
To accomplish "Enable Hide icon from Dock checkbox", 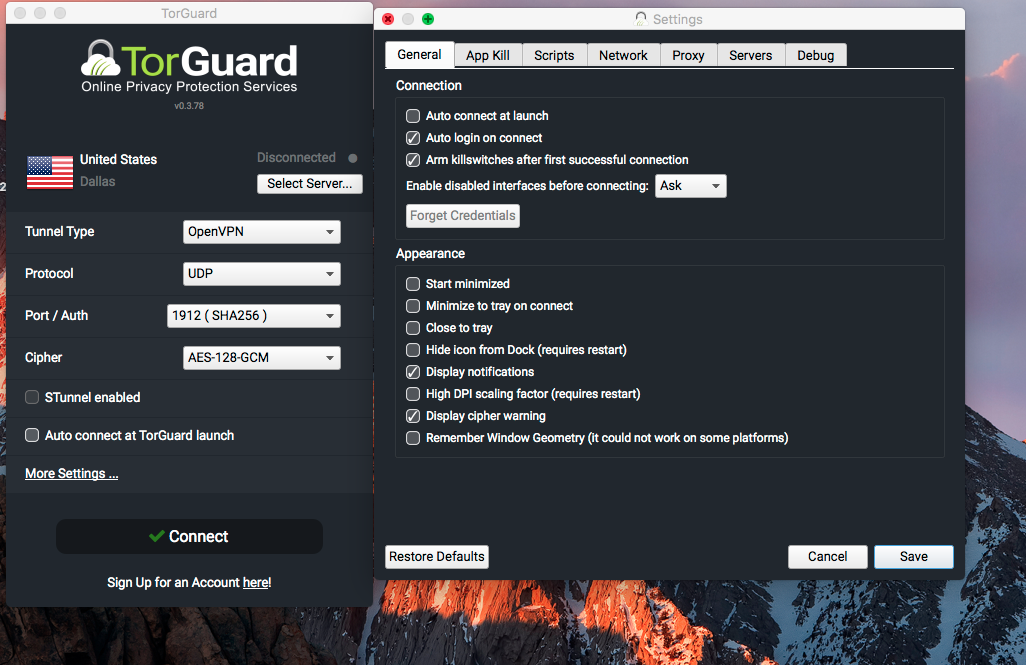I will click(413, 350).
